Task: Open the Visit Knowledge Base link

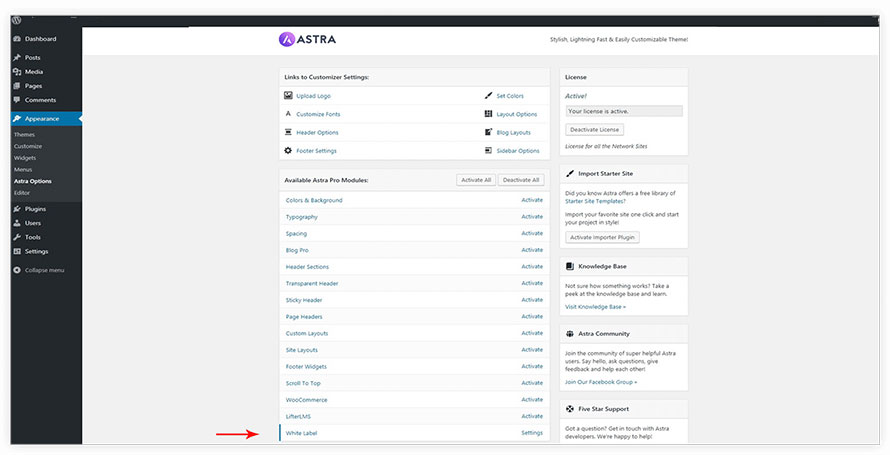Action: click(595, 307)
